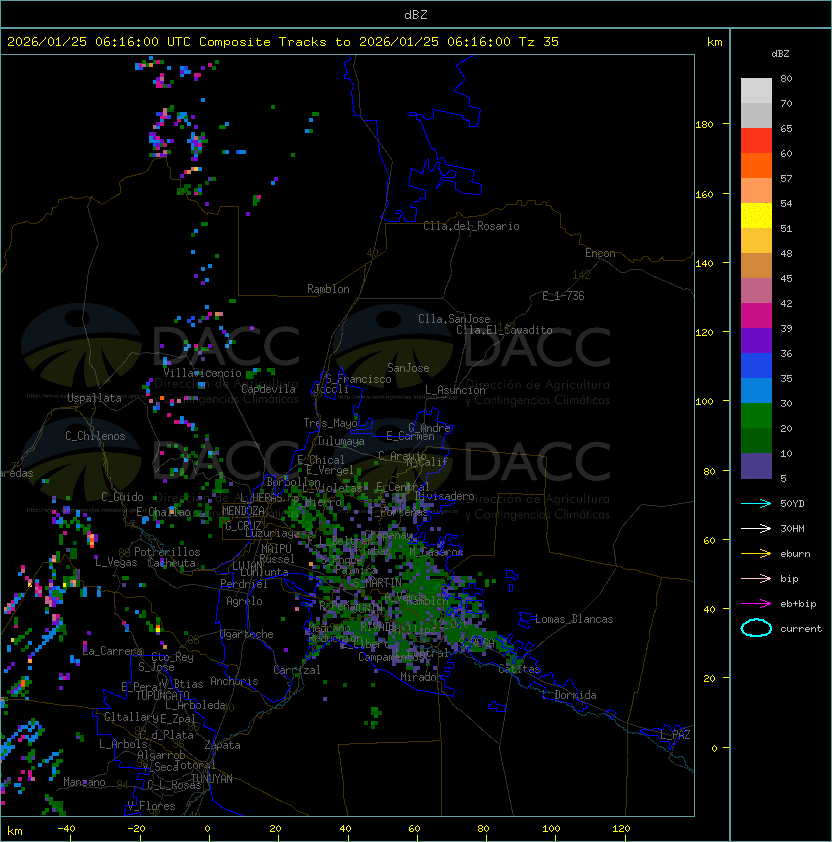832x842 pixels.
Task: Click the cyan 'current' ellipse symbol
Action: point(756,628)
